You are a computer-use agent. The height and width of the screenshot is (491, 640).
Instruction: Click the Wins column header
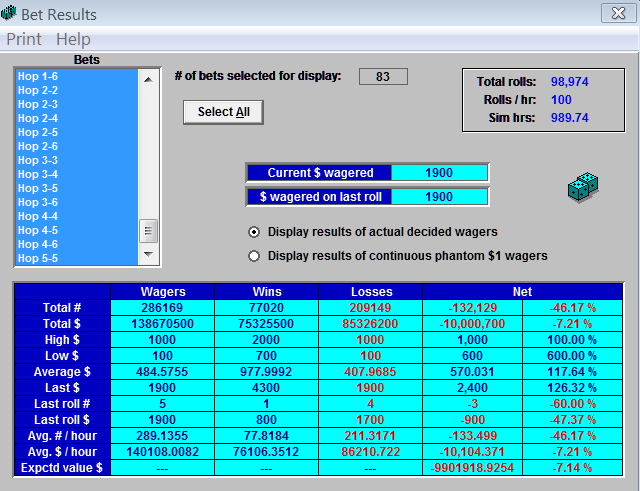pyautogui.click(x=267, y=292)
